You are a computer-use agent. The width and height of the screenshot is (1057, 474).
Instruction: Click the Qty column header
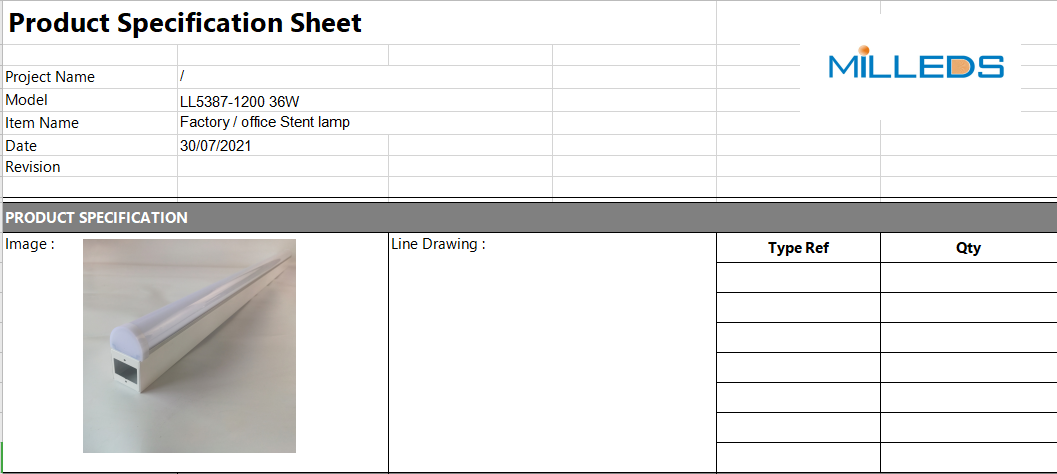pyautogui.click(x=968, y=248)
